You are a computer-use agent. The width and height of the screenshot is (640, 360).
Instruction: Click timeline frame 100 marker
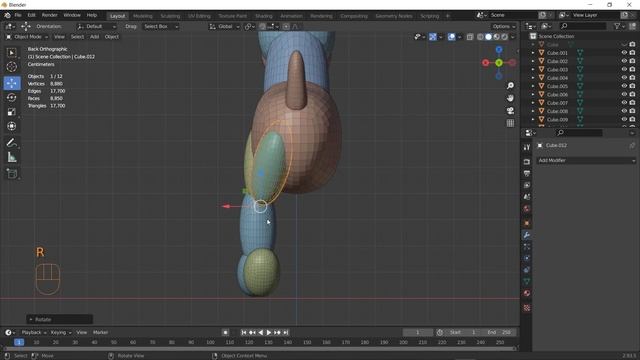pos(210,342)
